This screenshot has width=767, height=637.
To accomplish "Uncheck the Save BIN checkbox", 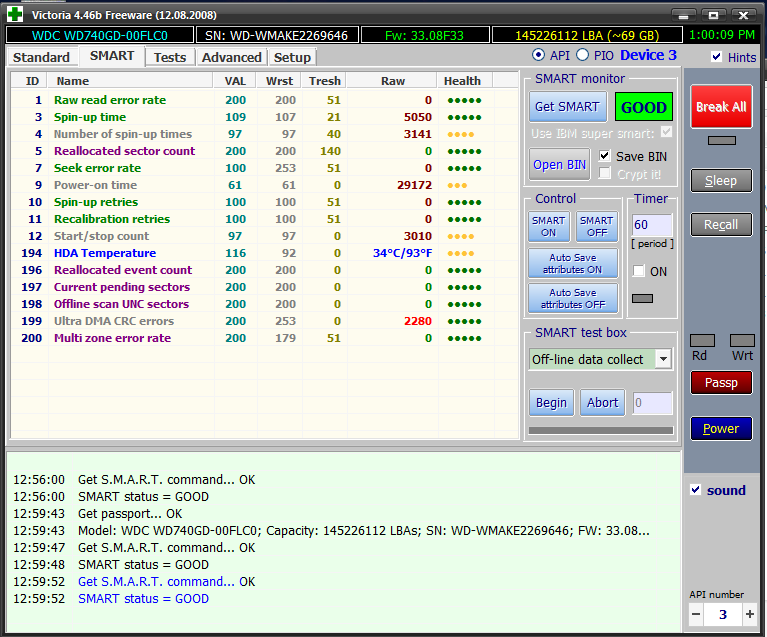I will (x=605, y=156).
